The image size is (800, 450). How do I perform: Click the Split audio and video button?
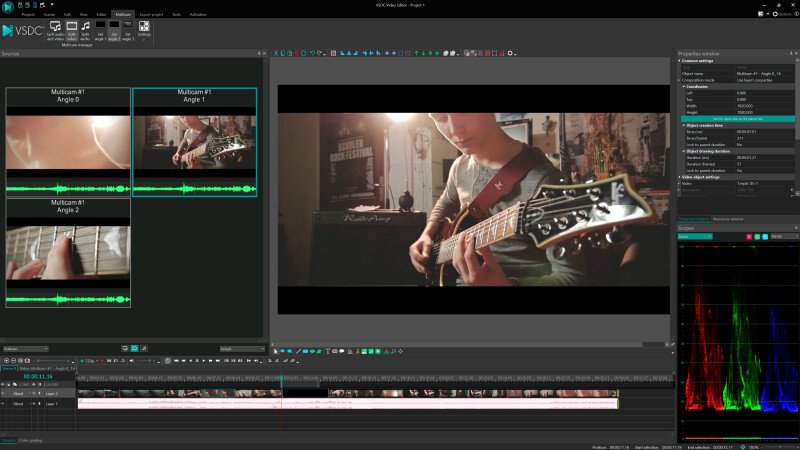tap(55, 31)
